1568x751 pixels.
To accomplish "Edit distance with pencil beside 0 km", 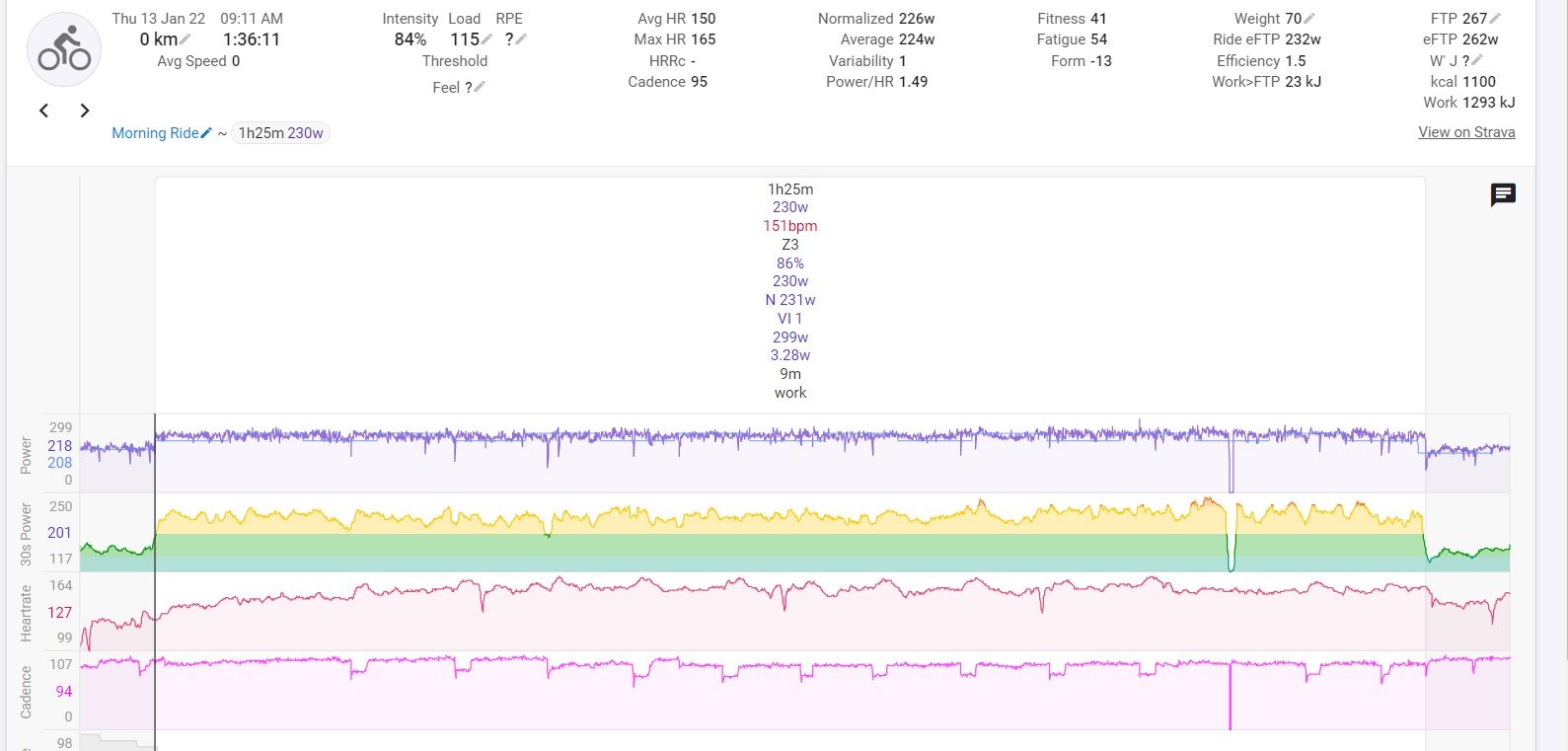I will point(186,39).
